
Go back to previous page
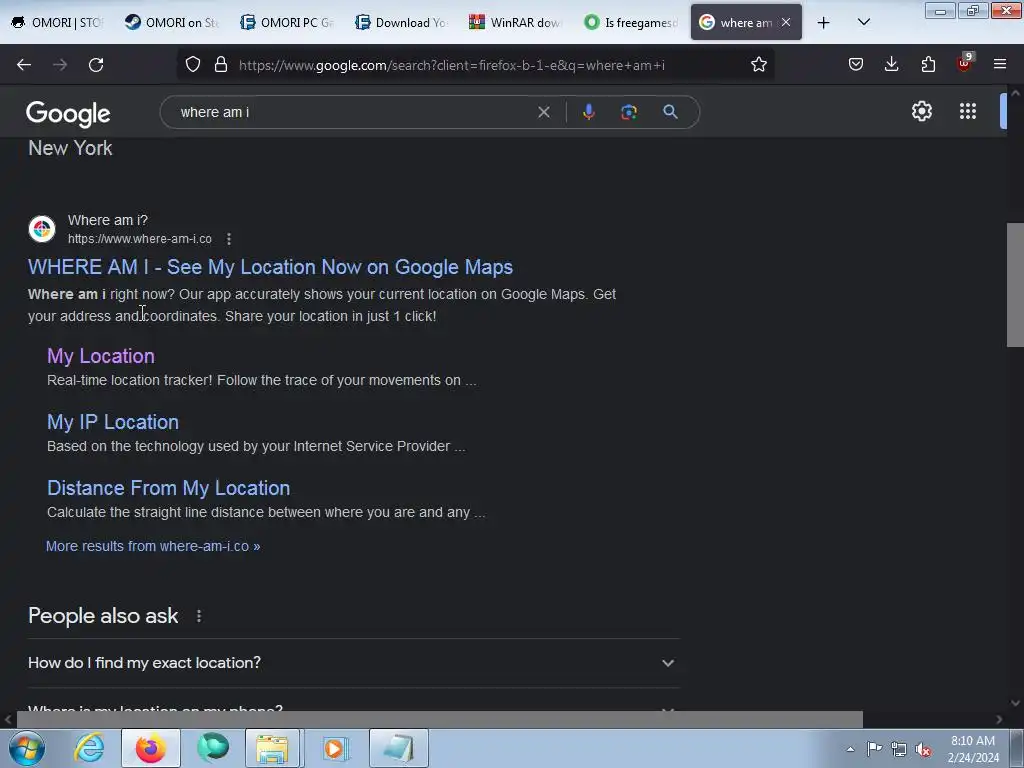24,65
